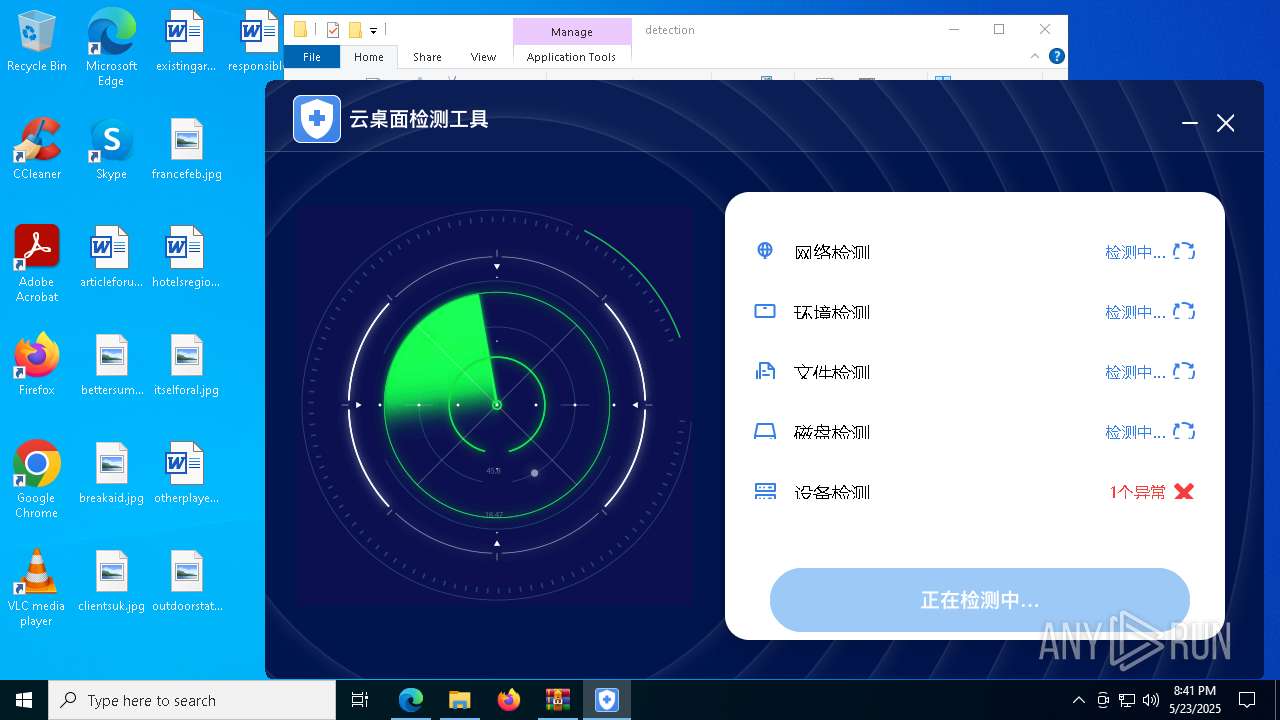The height and width of the screenshot is (720, 1280).
Task: Open WinRAR from the taskbar
Action: point(557,700)
